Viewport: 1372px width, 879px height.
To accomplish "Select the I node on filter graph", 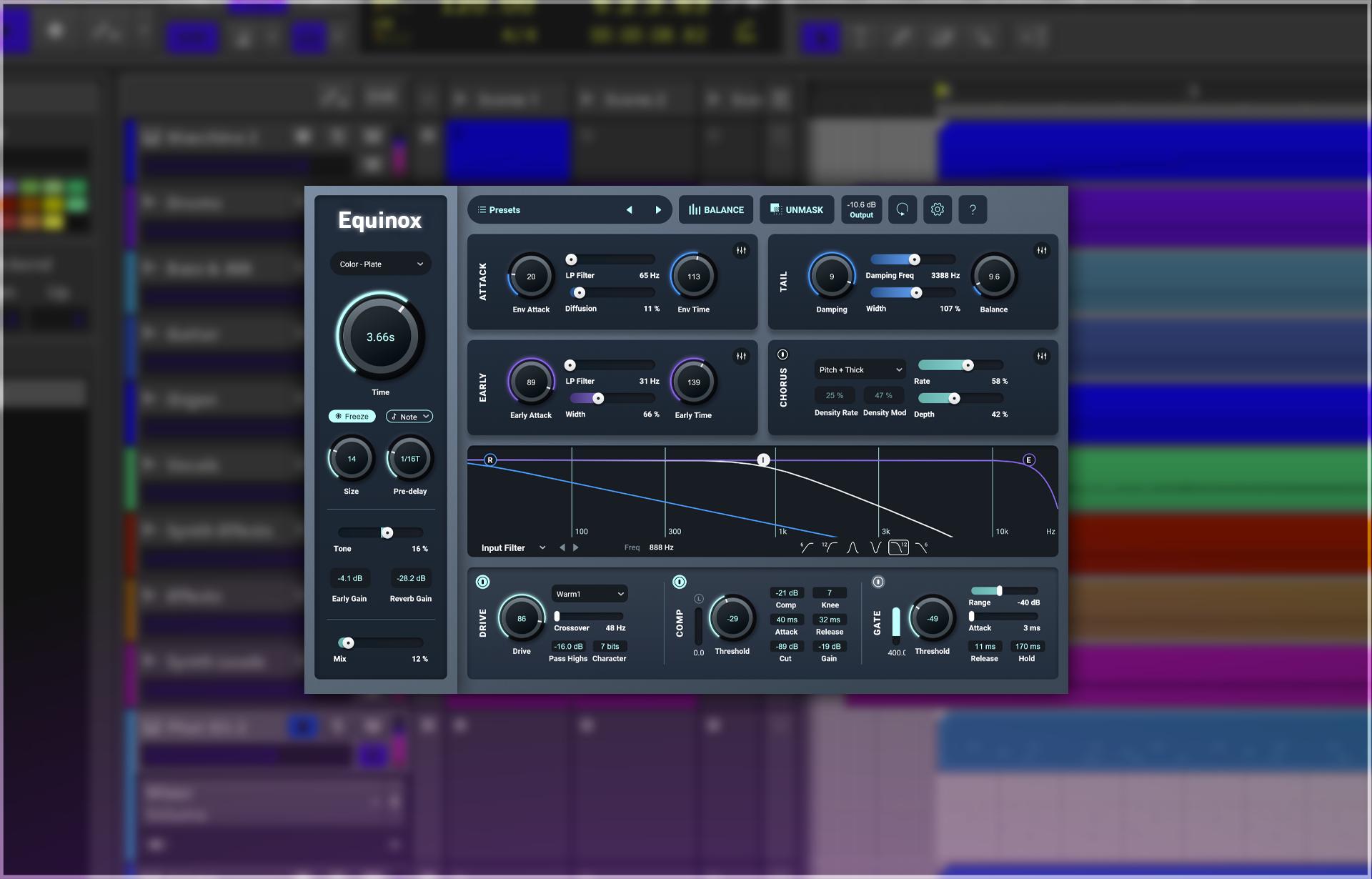I will coord(763,460).
